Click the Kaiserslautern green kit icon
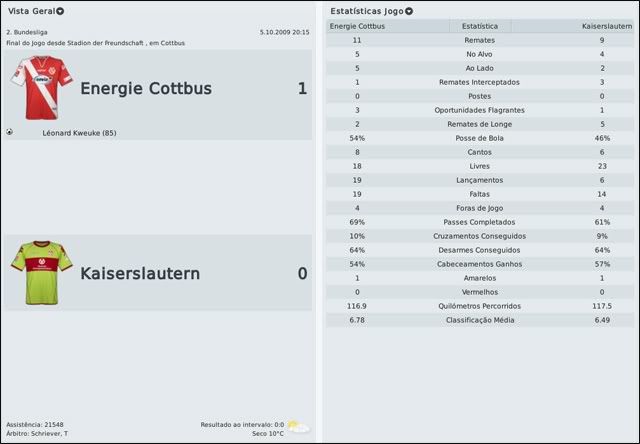This screenshot has width=640, height=444. [41, 272]
